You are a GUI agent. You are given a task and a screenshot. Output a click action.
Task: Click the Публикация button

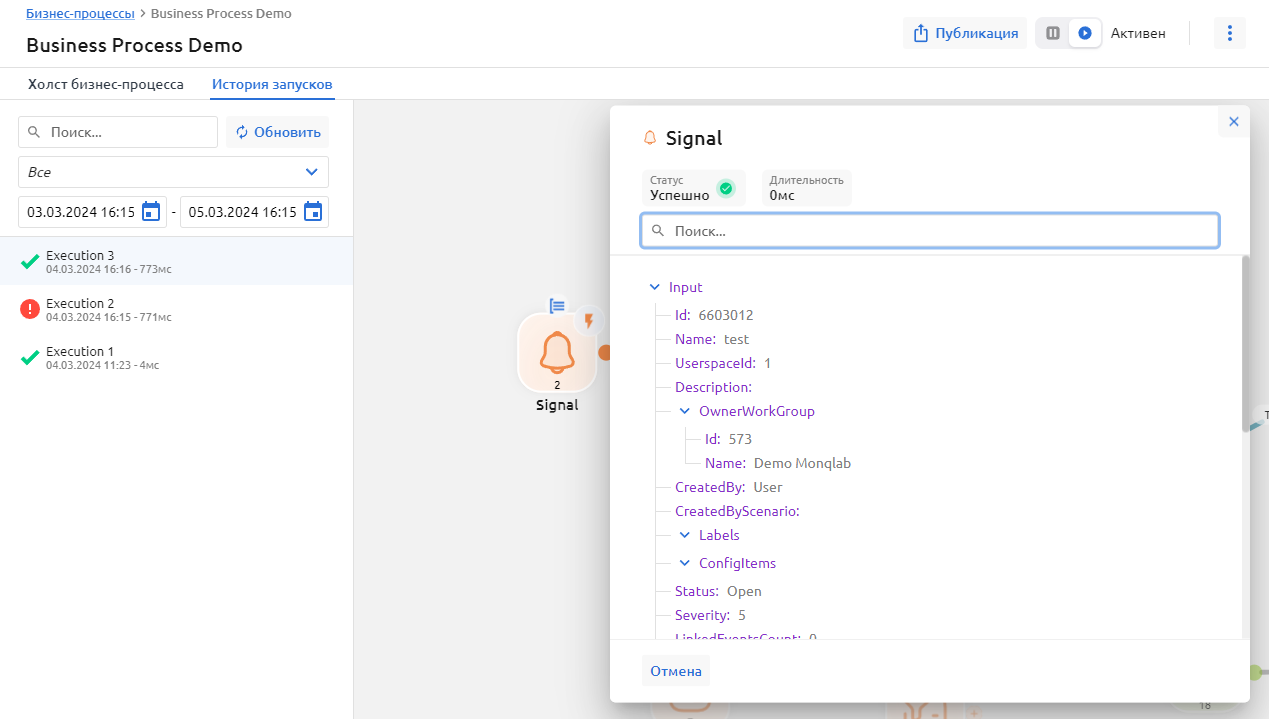[965, 33]
